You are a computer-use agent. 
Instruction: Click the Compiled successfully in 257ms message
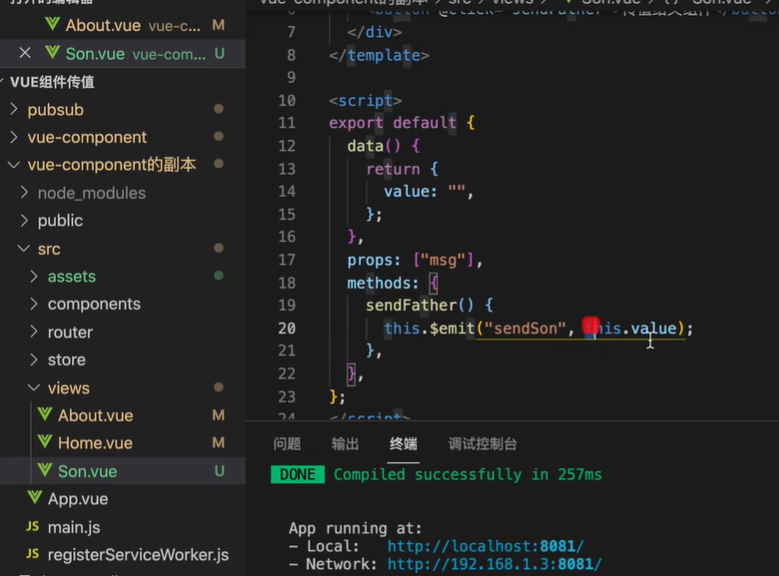tap(467, 475)
